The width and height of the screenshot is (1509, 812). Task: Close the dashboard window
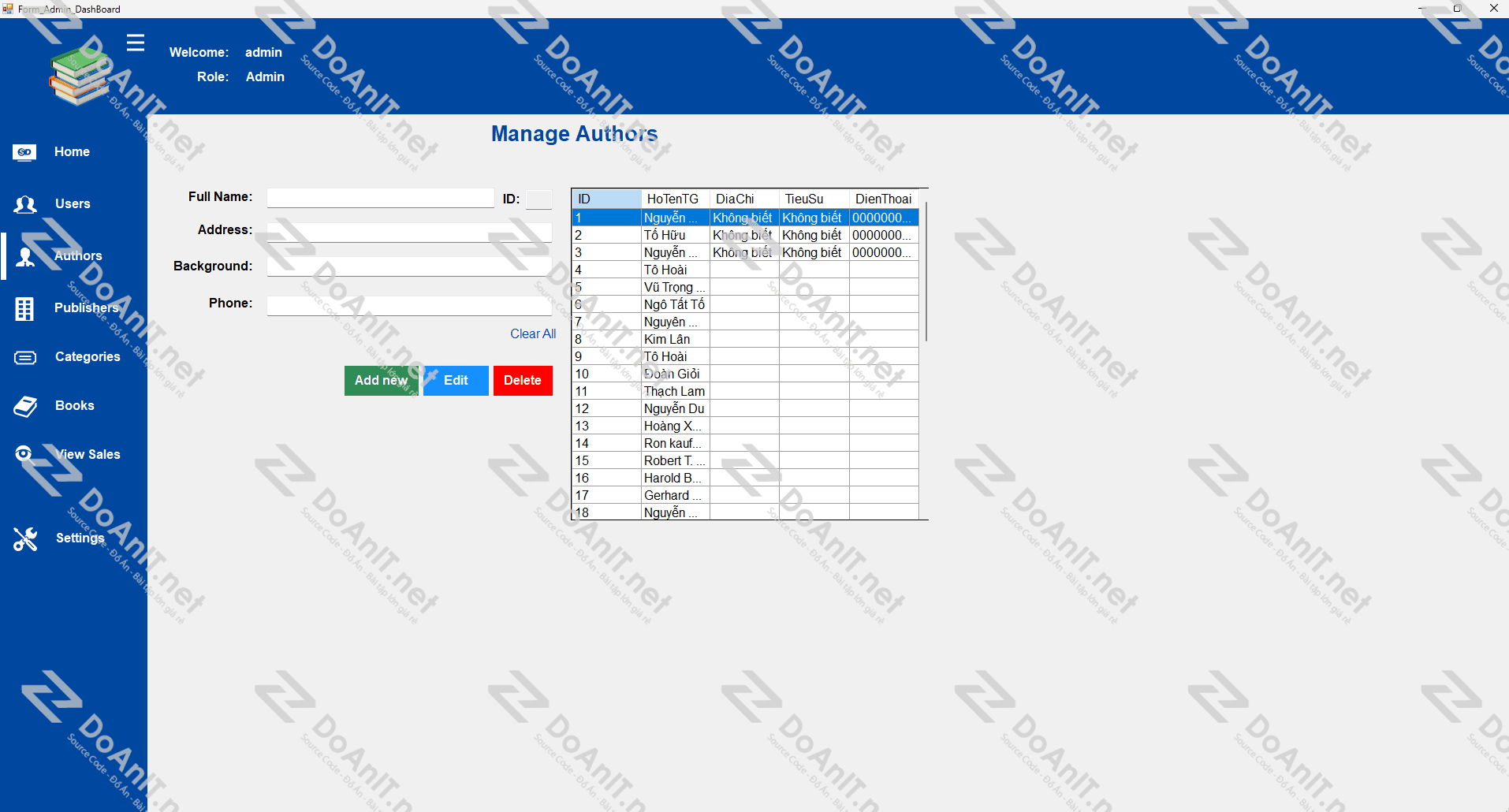tap(1492, 9)
